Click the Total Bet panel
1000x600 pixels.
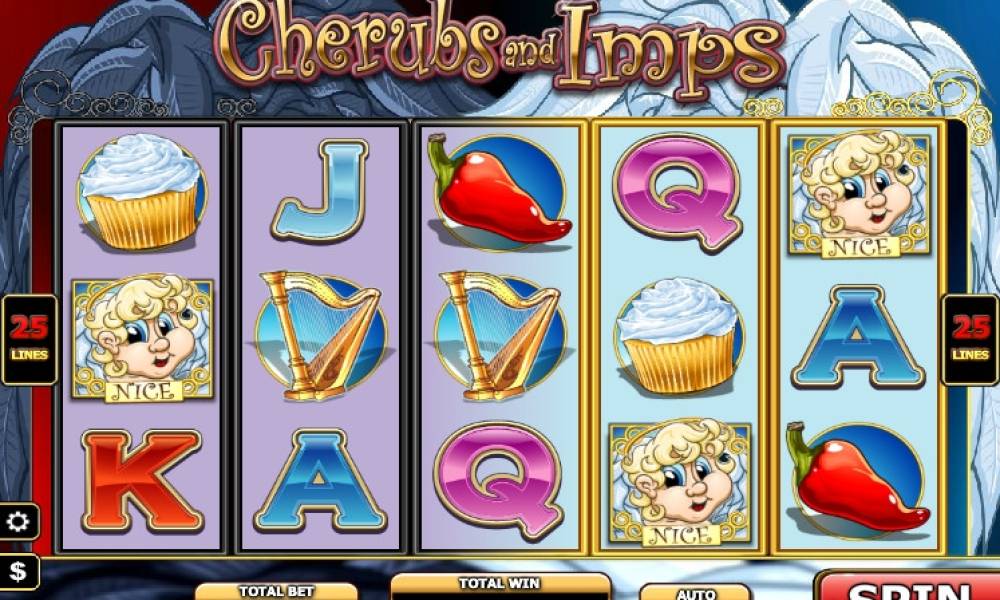276,591
